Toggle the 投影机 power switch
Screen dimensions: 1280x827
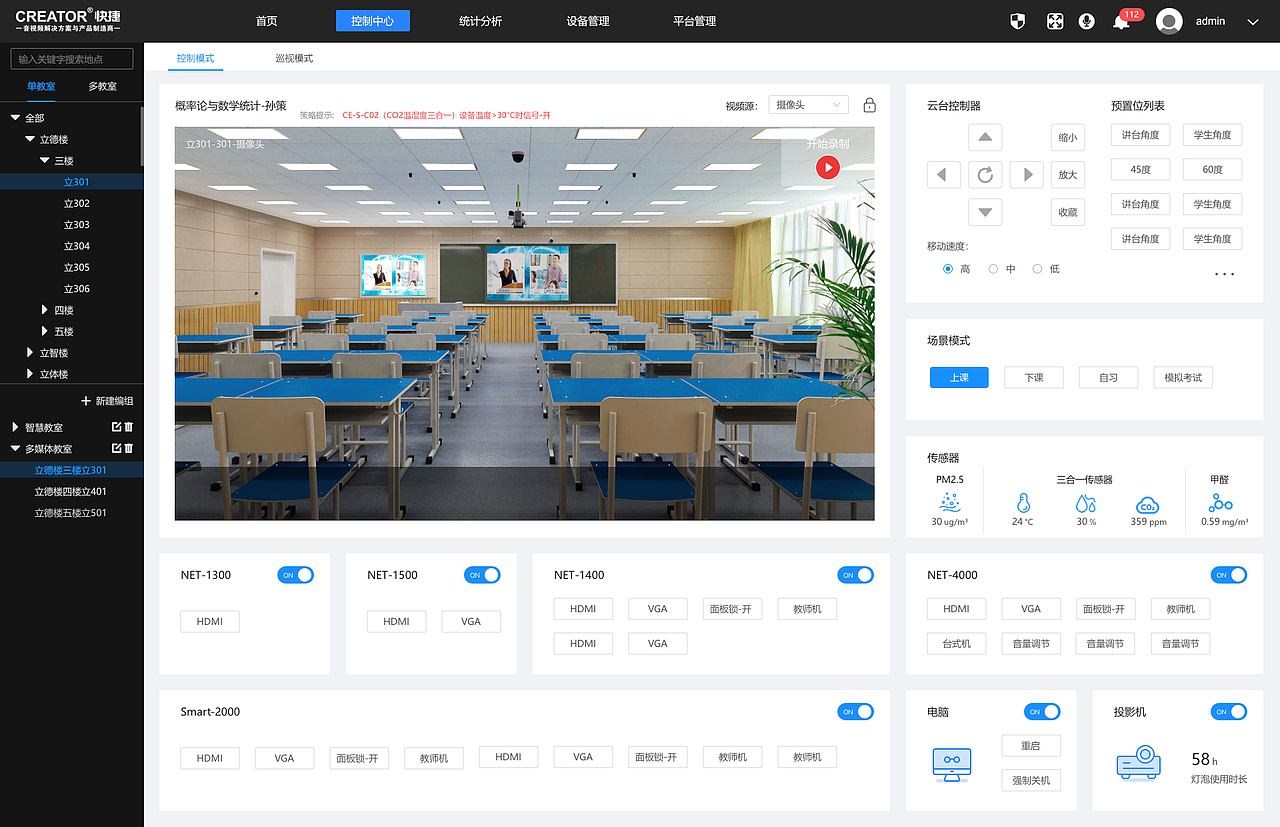(1229, 712)
